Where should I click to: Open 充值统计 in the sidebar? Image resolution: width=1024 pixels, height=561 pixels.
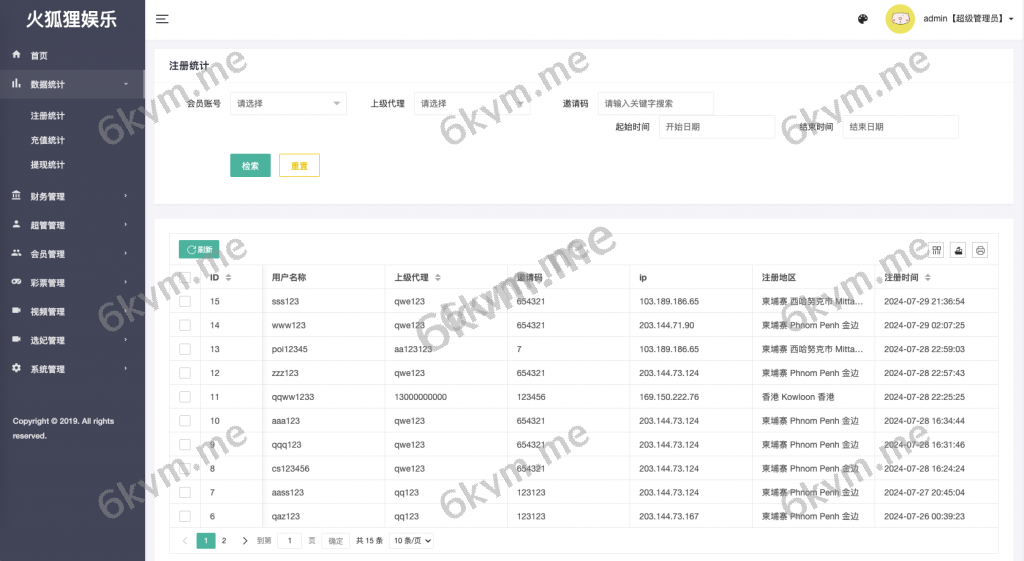(x=48, y=140)
